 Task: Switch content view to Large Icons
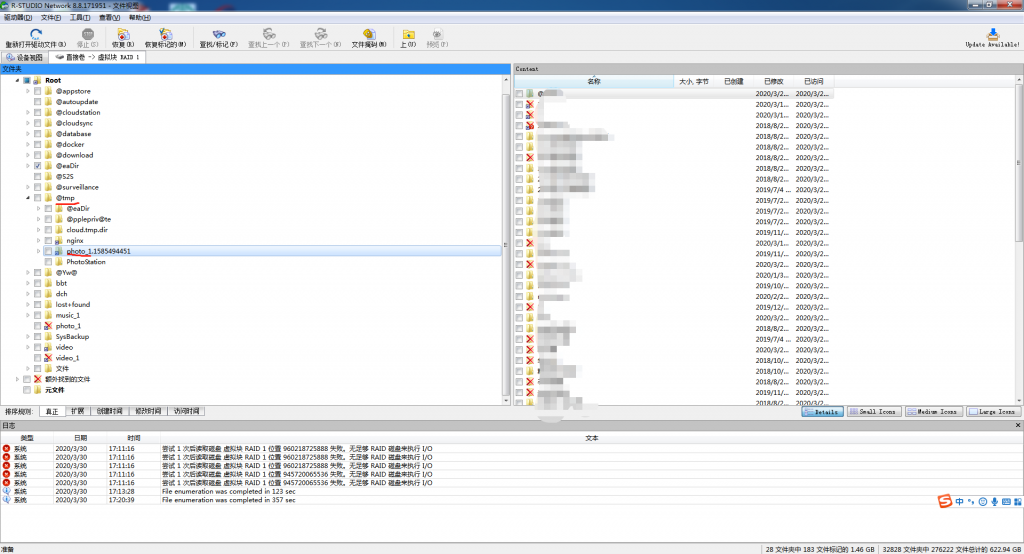coord(991,411)
